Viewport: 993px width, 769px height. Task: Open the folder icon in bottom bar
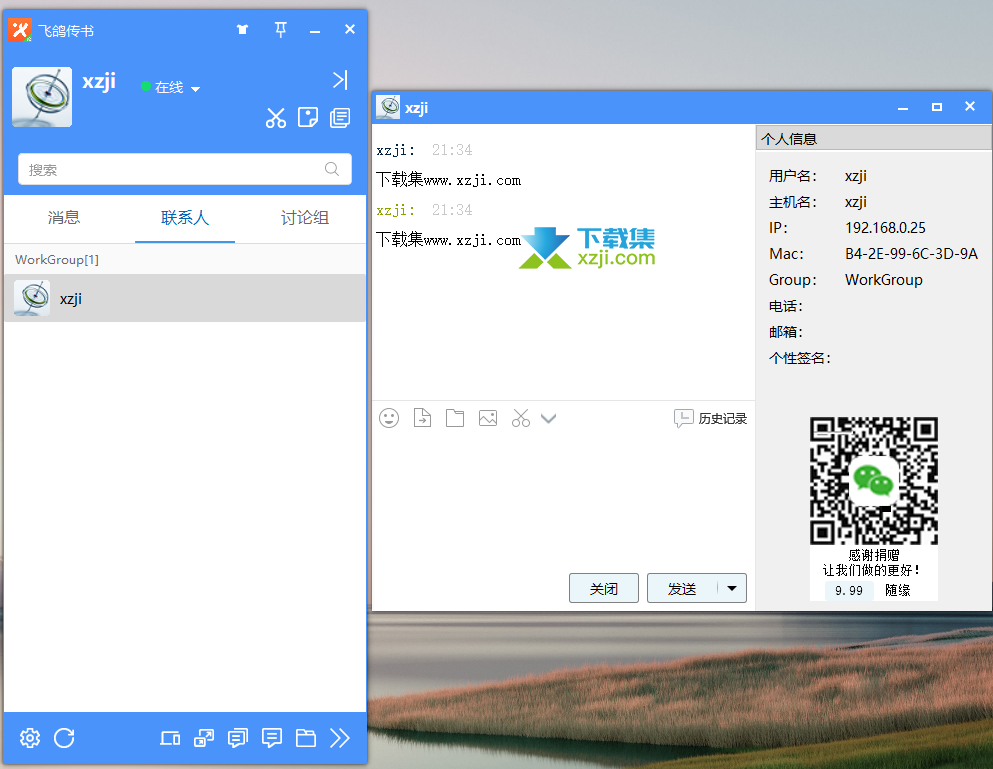click(x=306, y=738)
